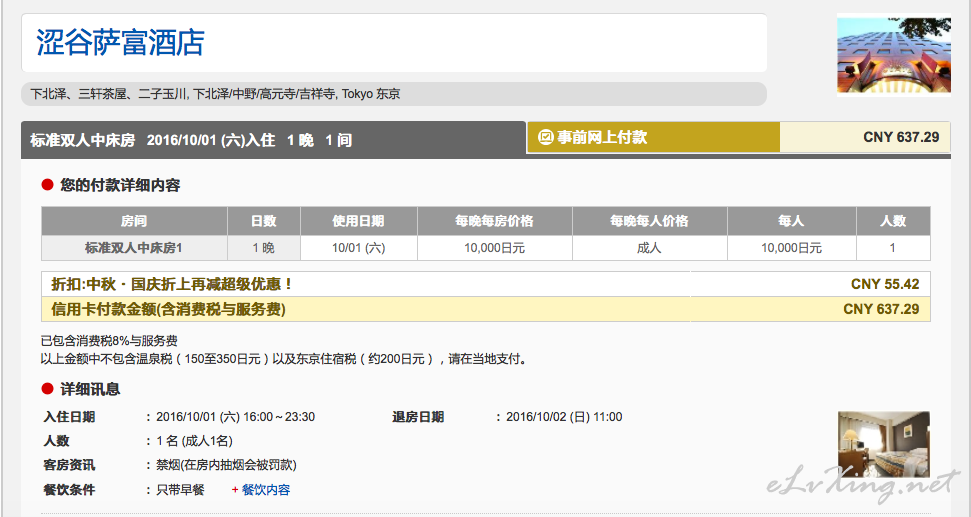Click the note about 温泉税 and 东京住宿税
The image size is (971, 517).
click(284, 358)
